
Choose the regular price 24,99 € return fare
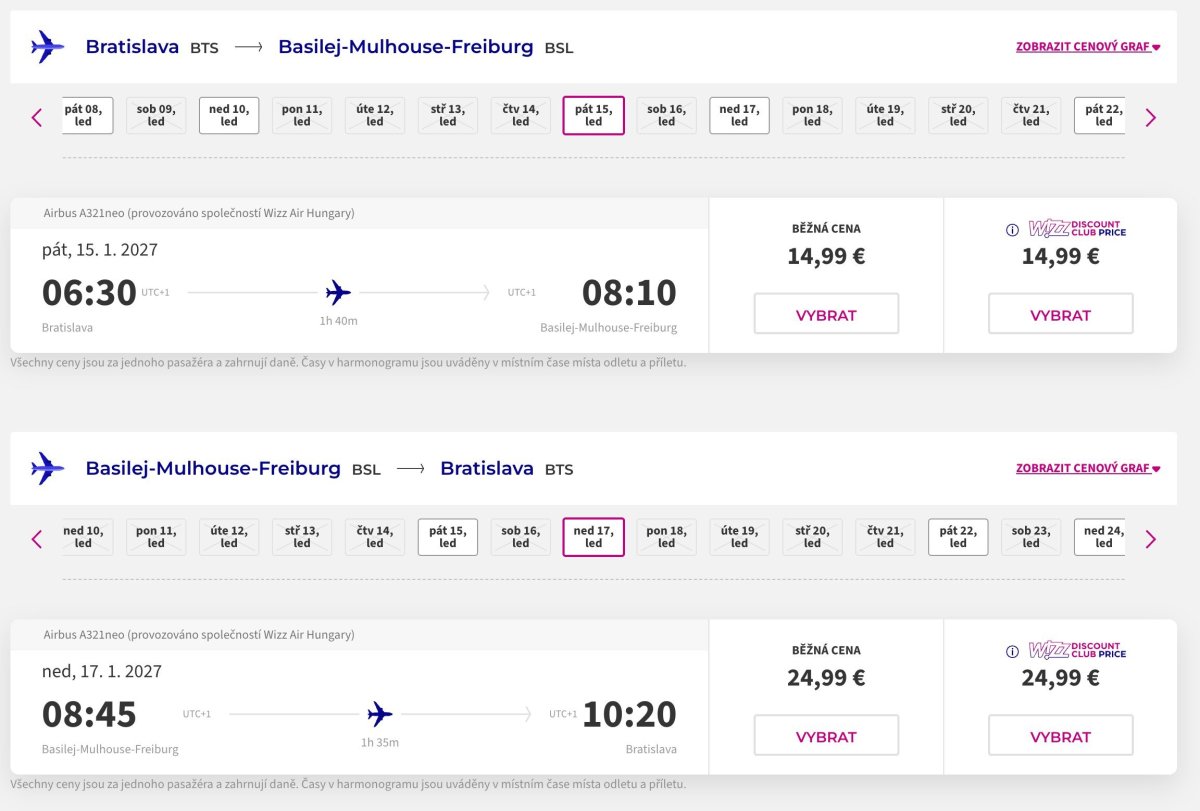point(826,736)
